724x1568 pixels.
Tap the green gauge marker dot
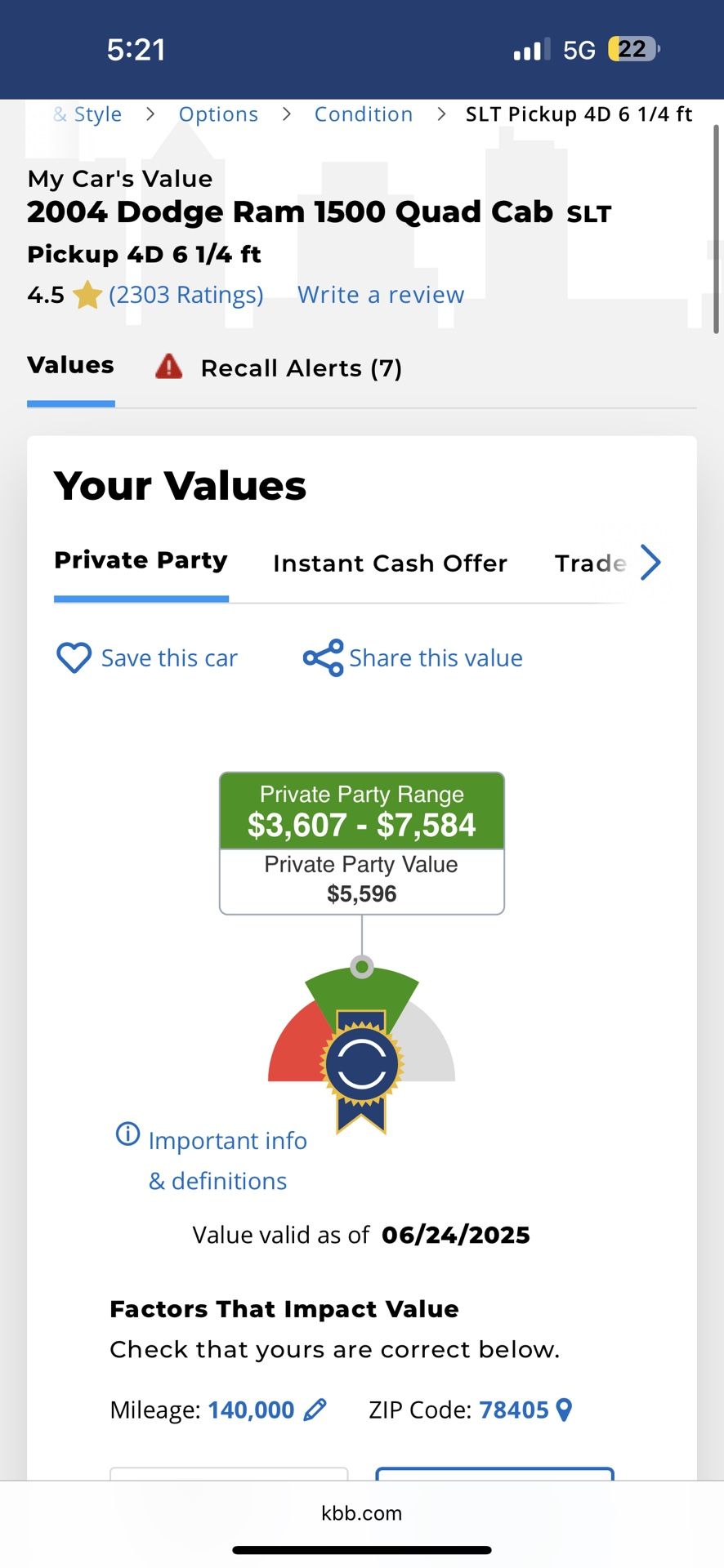pyautogui.click(x=362, y=967)
